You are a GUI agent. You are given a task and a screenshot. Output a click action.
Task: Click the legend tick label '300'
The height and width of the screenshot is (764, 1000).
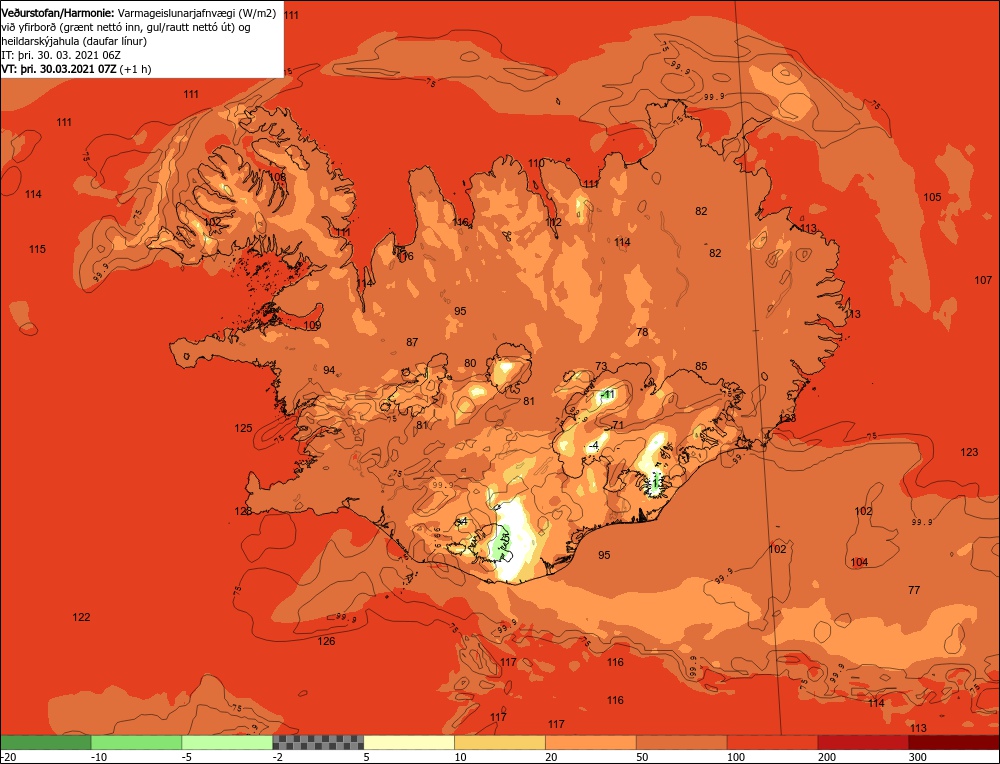tap(917, 757)
